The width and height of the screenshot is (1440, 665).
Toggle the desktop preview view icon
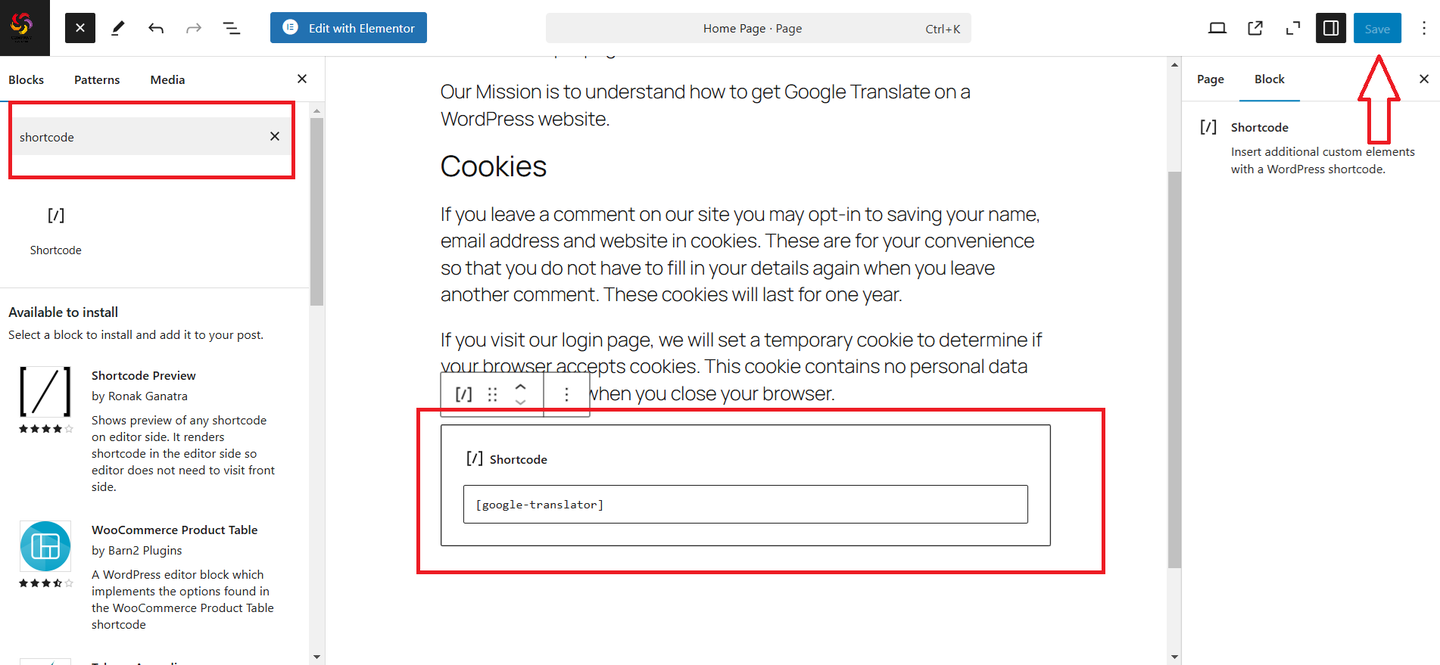pyautogui.click(x=1217, y=27)
